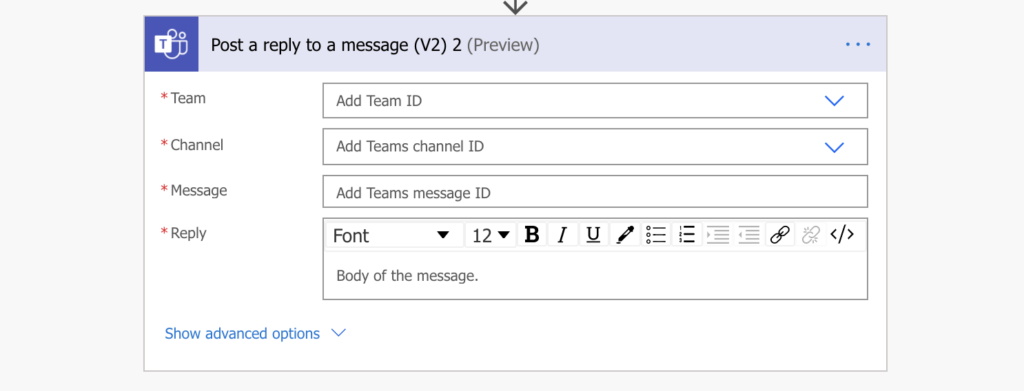Insert a numbered list
The width and height of the screenshot is (1024, 391).
tap(686, 234)
